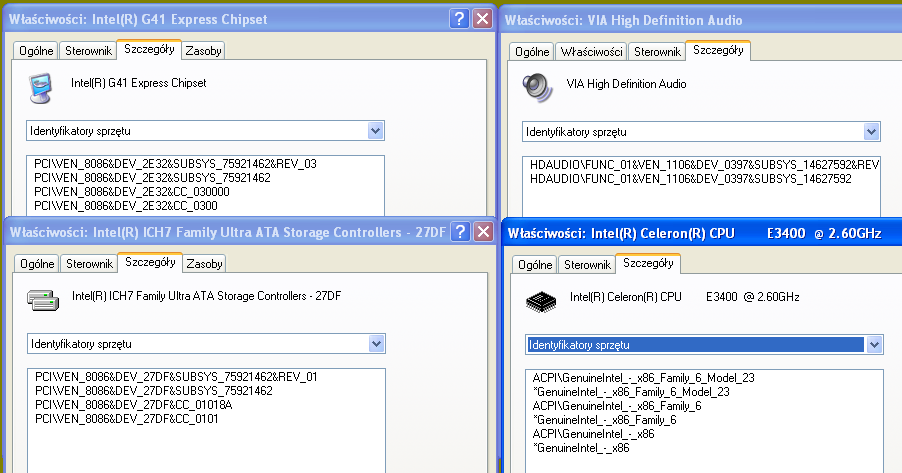
Task: Click the G41 Express Chipset monitor icon
Action: [x=41, y=88]
